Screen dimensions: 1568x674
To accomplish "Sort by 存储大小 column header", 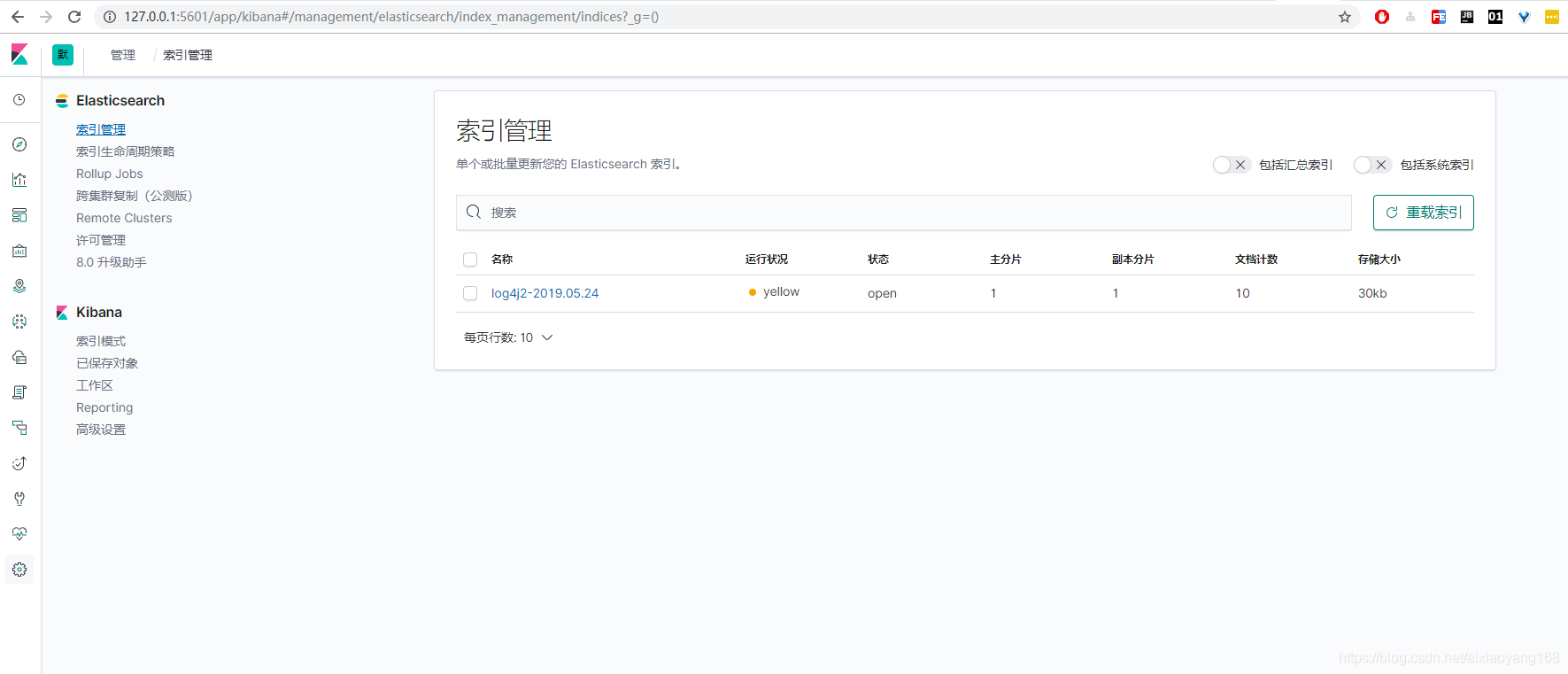I will [1379, 260].
